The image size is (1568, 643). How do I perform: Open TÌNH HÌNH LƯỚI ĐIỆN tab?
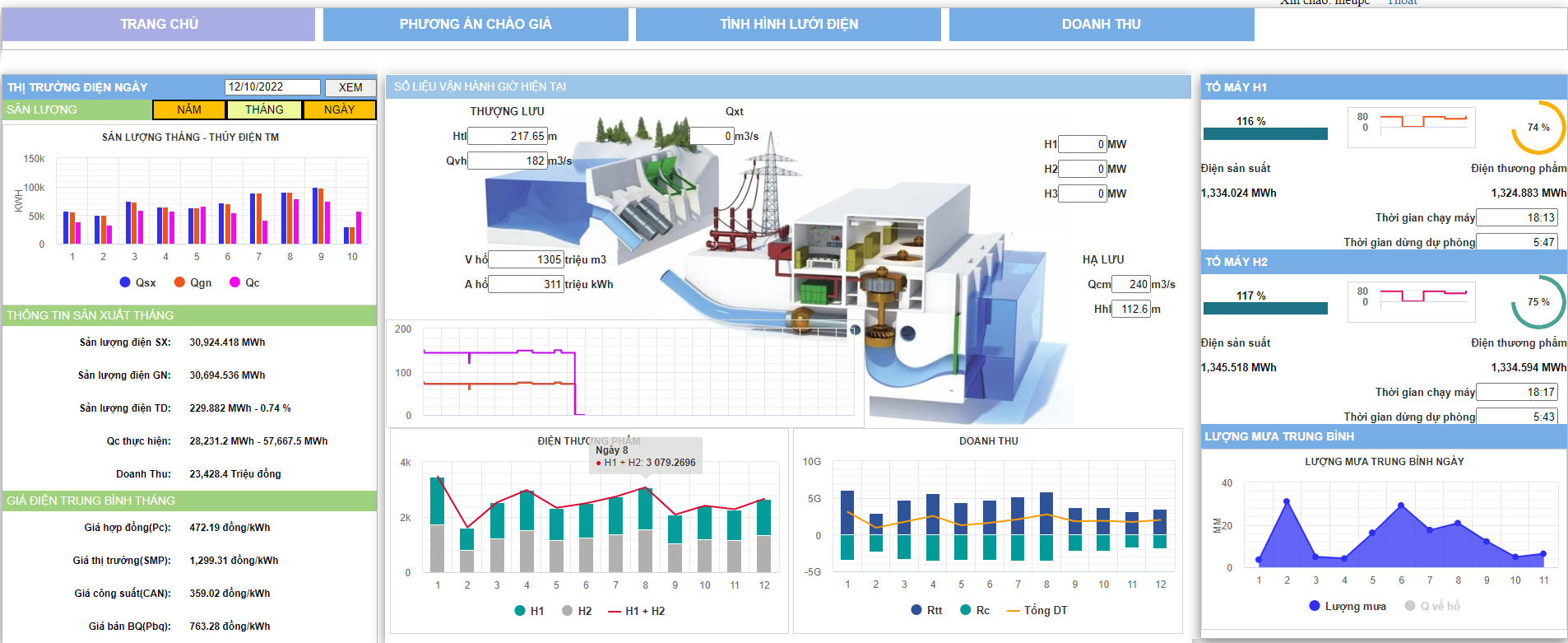[788, 25]
